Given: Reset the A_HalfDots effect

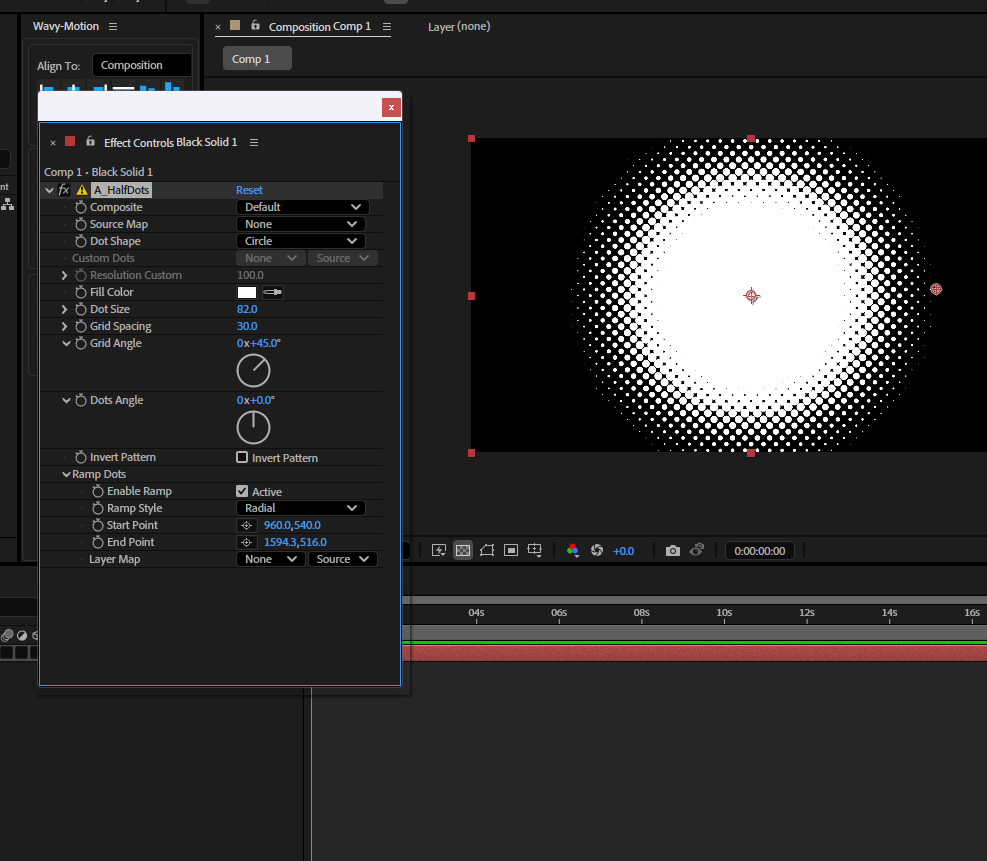Looking at the screenshot, I should (249, 190).
